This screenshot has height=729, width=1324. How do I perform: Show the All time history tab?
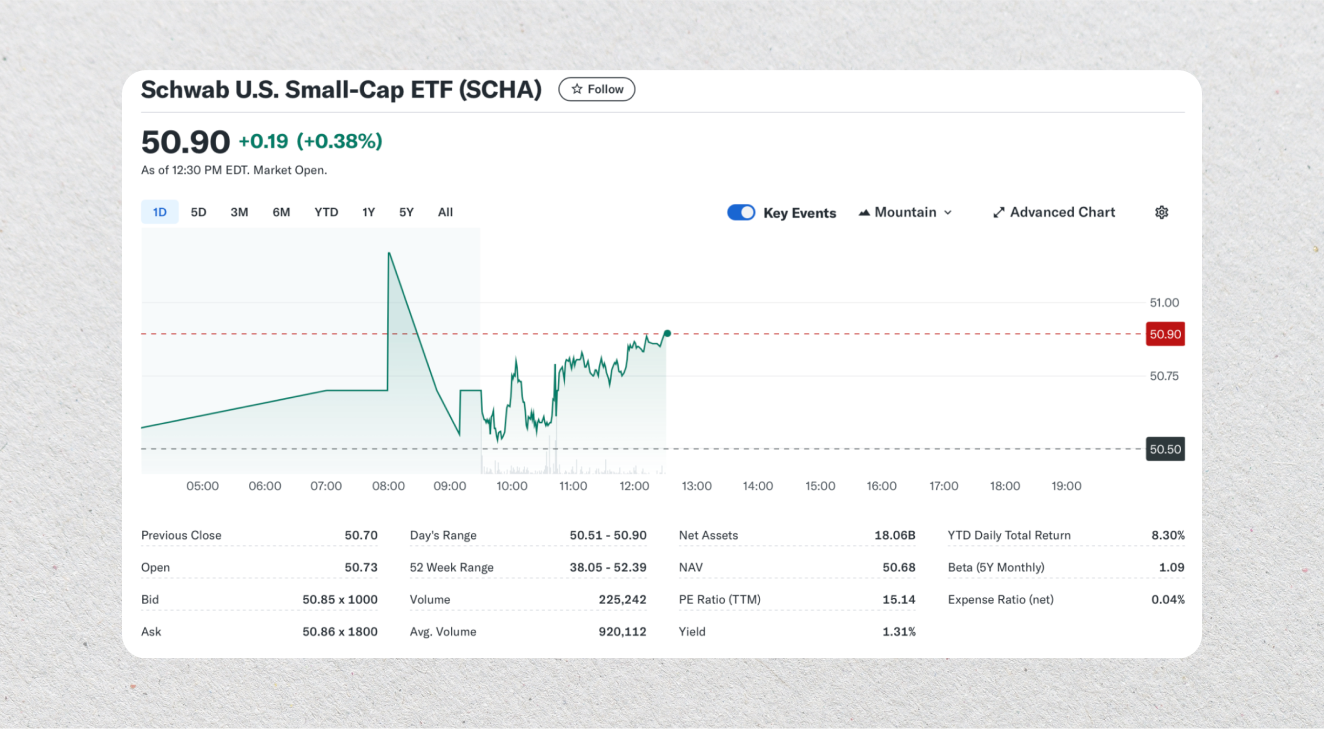(x=444, y=212)
